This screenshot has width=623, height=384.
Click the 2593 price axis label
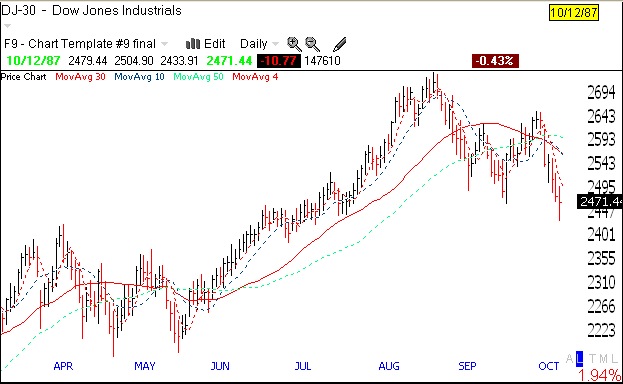(601, 140)
